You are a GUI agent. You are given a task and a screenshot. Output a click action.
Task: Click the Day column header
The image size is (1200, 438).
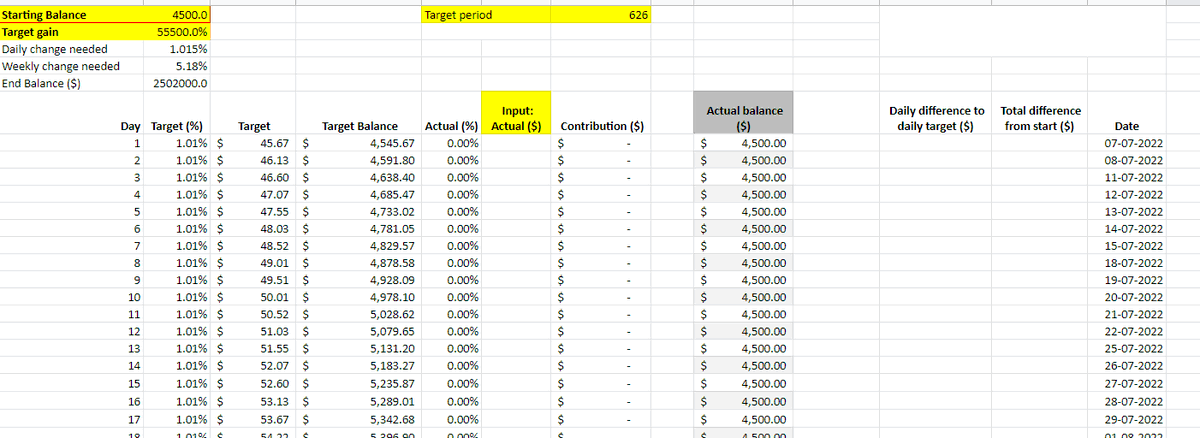coord(130,126)
